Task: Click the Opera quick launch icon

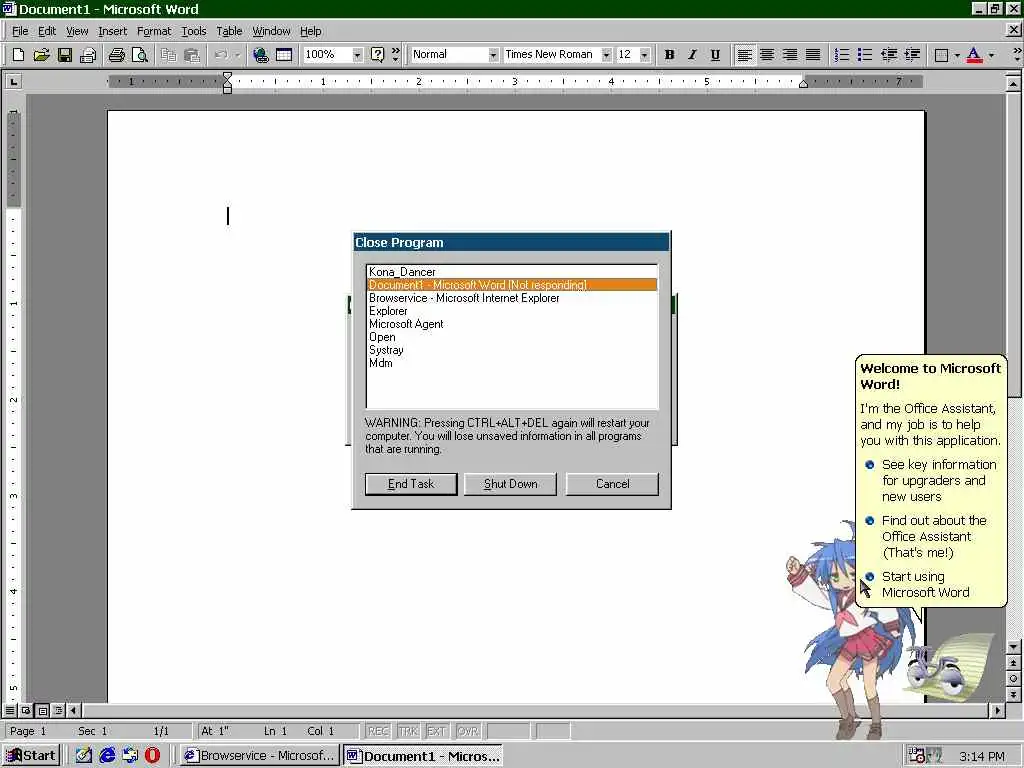Action: pos(153,756)
